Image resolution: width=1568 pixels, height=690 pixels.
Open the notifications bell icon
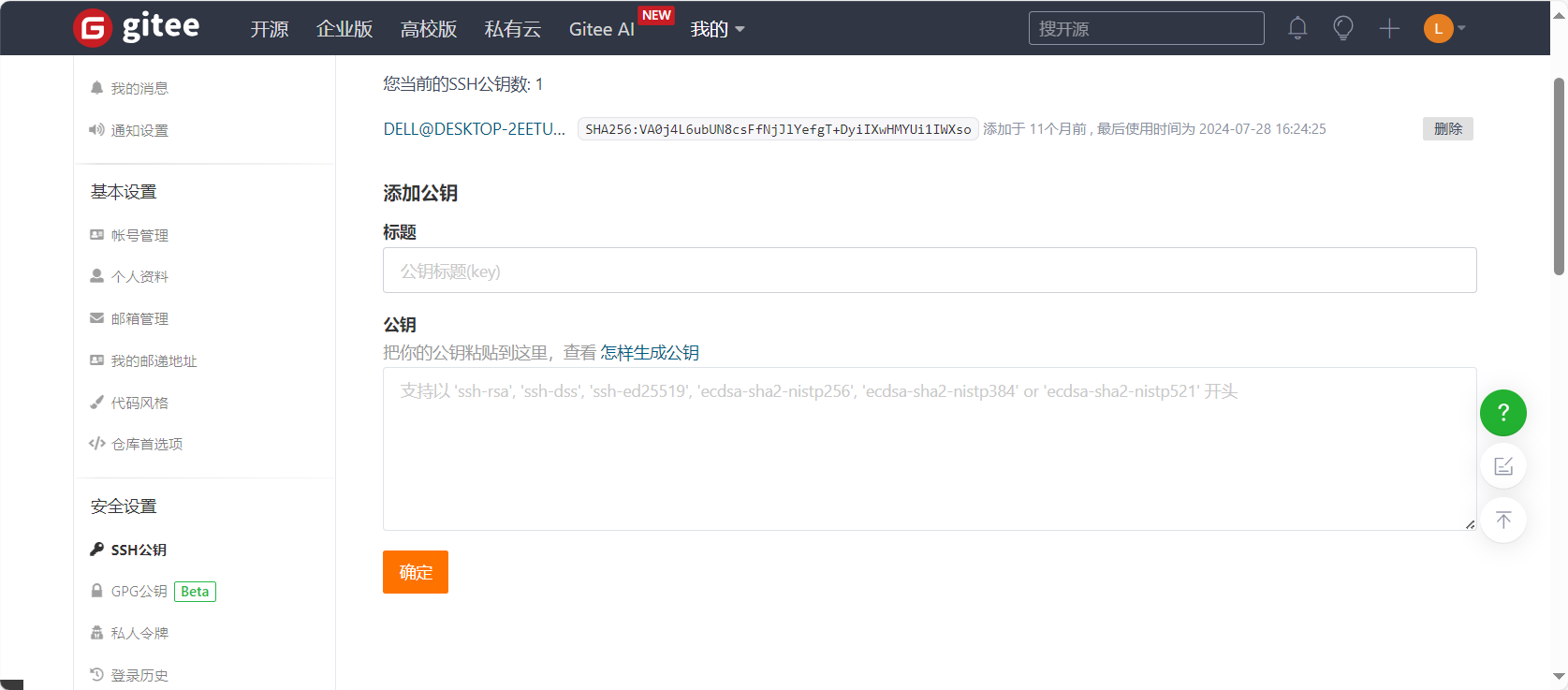1297,28
